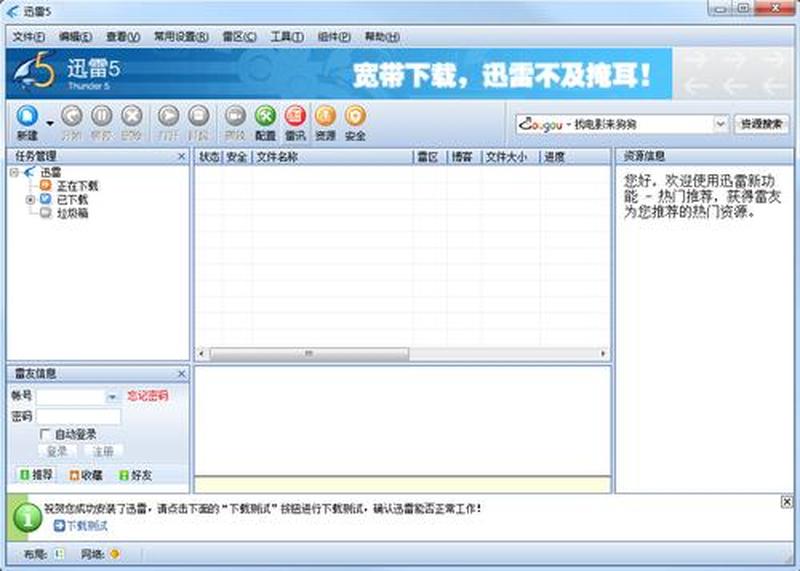Open the 文件(F) menu
Viewport: 800px width, 571px height.
[28, 37]
